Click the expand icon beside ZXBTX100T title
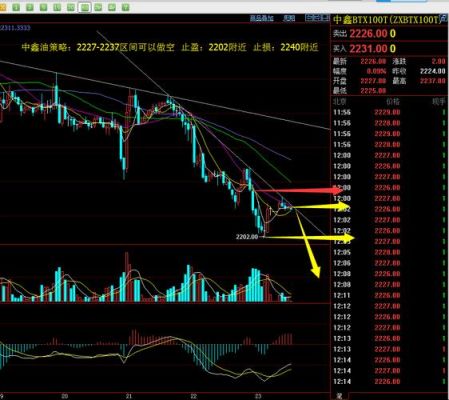The height and width of the screenshot is (400, 449). [444, 19]
